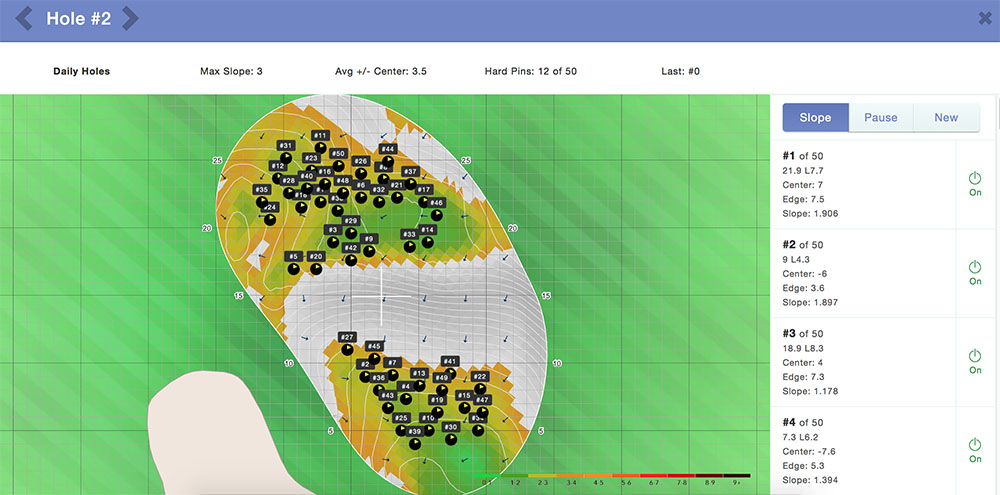Click the slope color legend bar
1000x495 pixels.
click(x=614, y=477)
